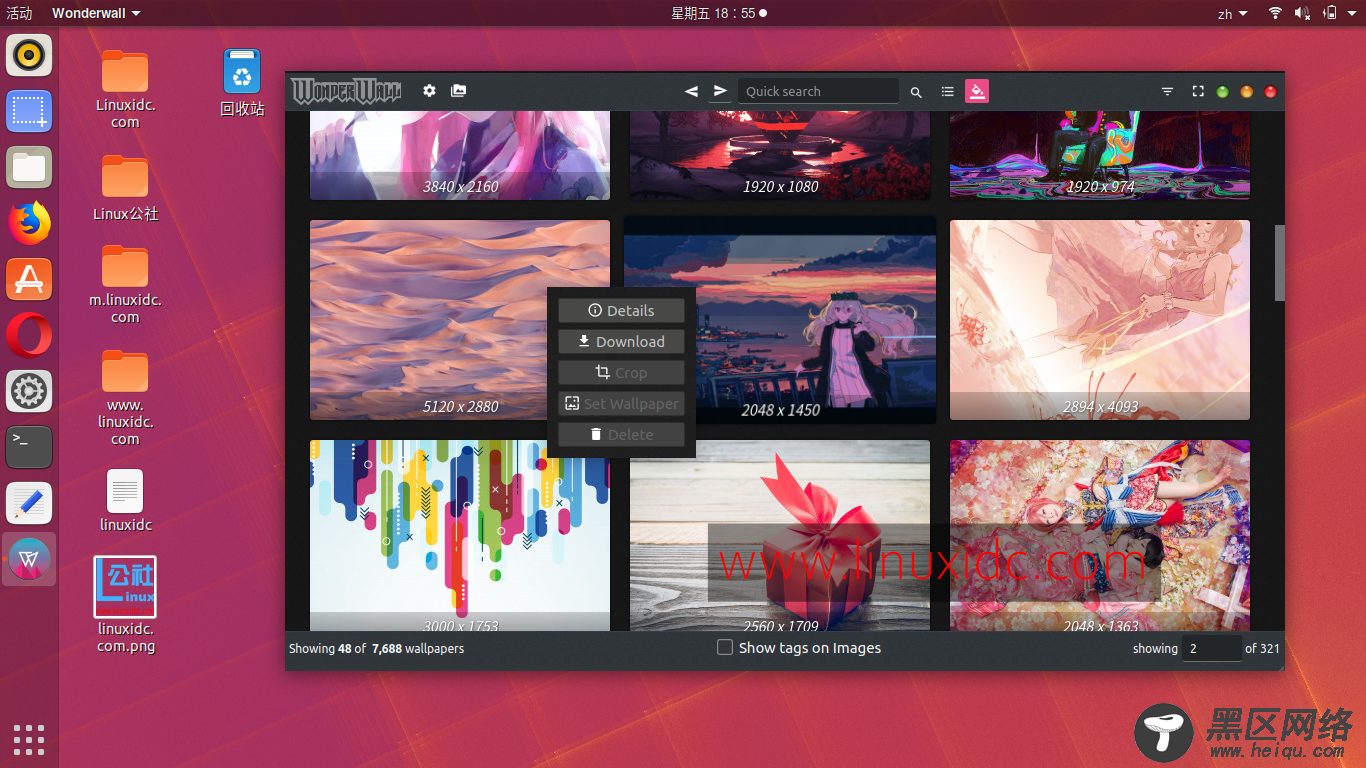Open the 回收站 trash icon
Image resolution: width=1366 pixels, height=768 pixels.
tap(242, 83)
